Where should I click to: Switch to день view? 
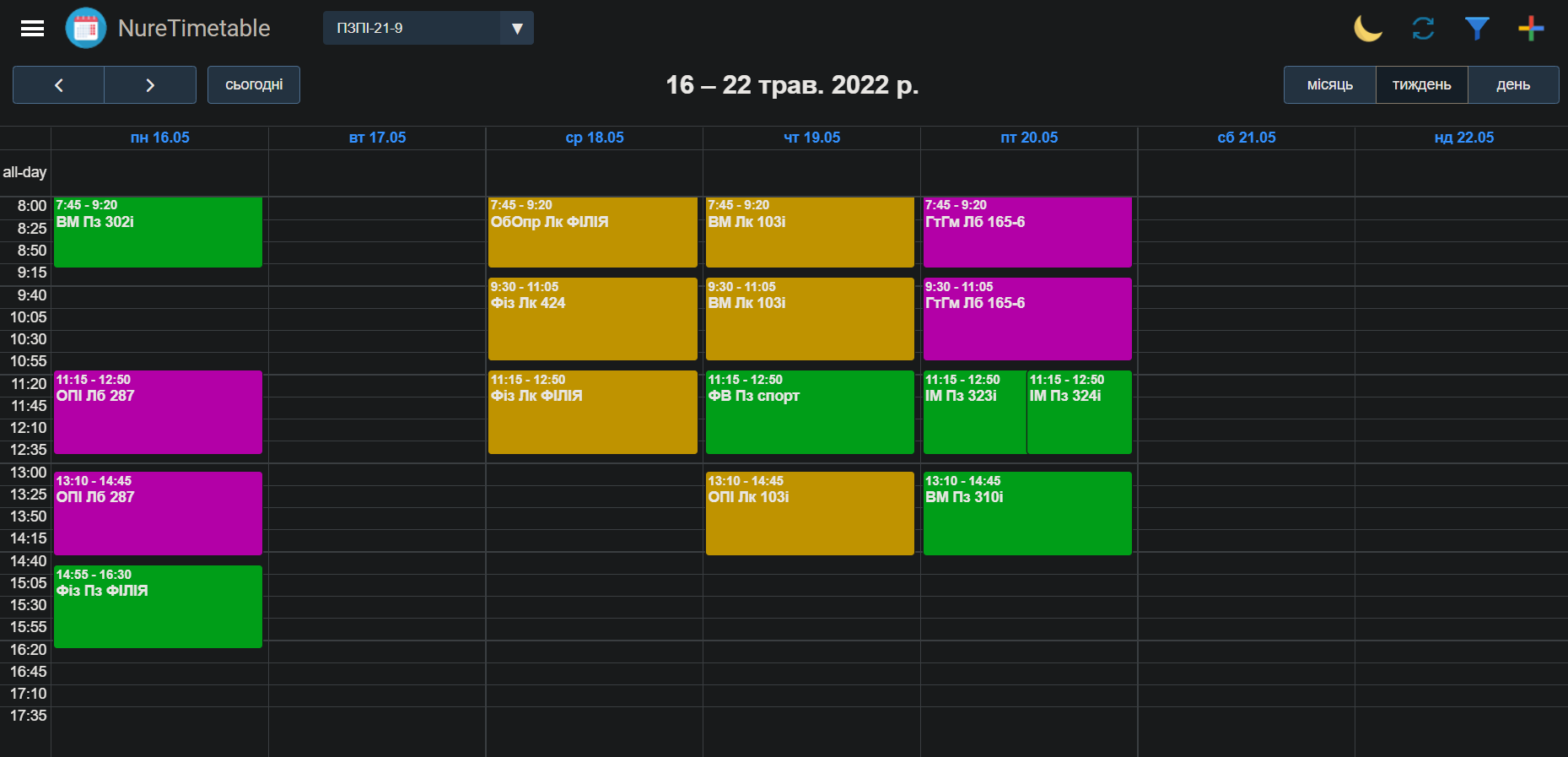pos(1513,84)
